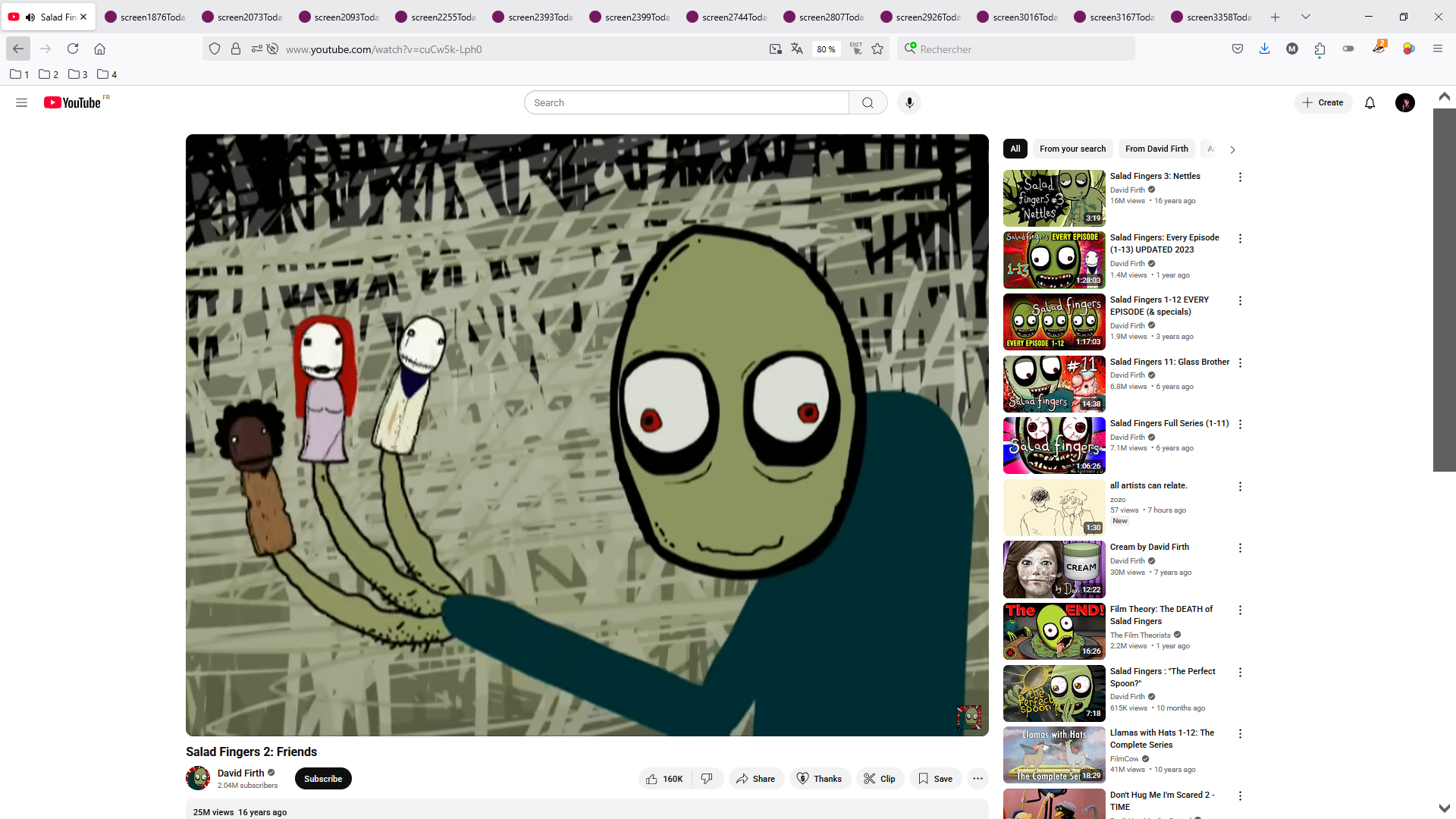Open David Firth channel name link

[240, 773]
